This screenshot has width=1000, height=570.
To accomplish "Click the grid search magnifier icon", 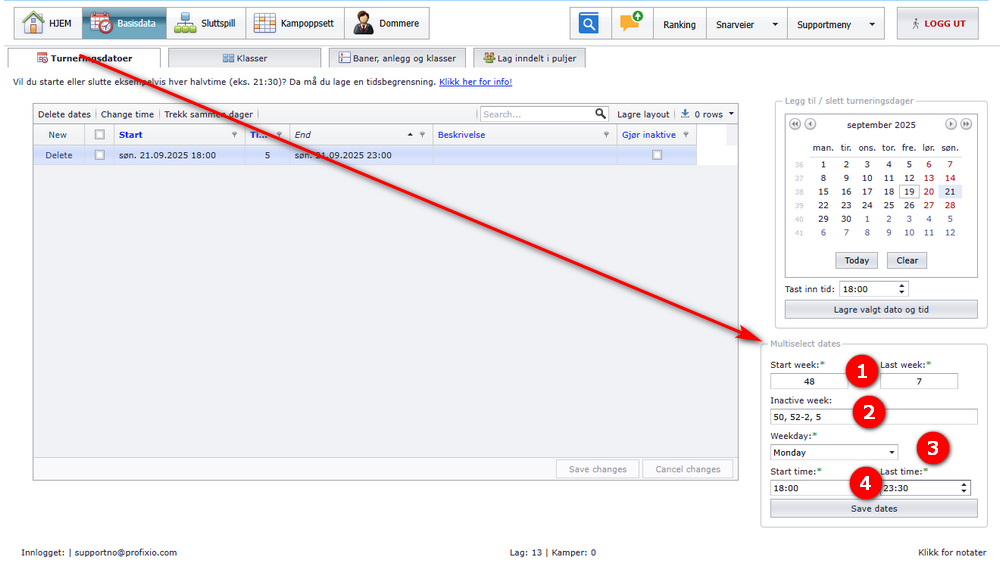I will pyautogui.click(x=600, y=113).
